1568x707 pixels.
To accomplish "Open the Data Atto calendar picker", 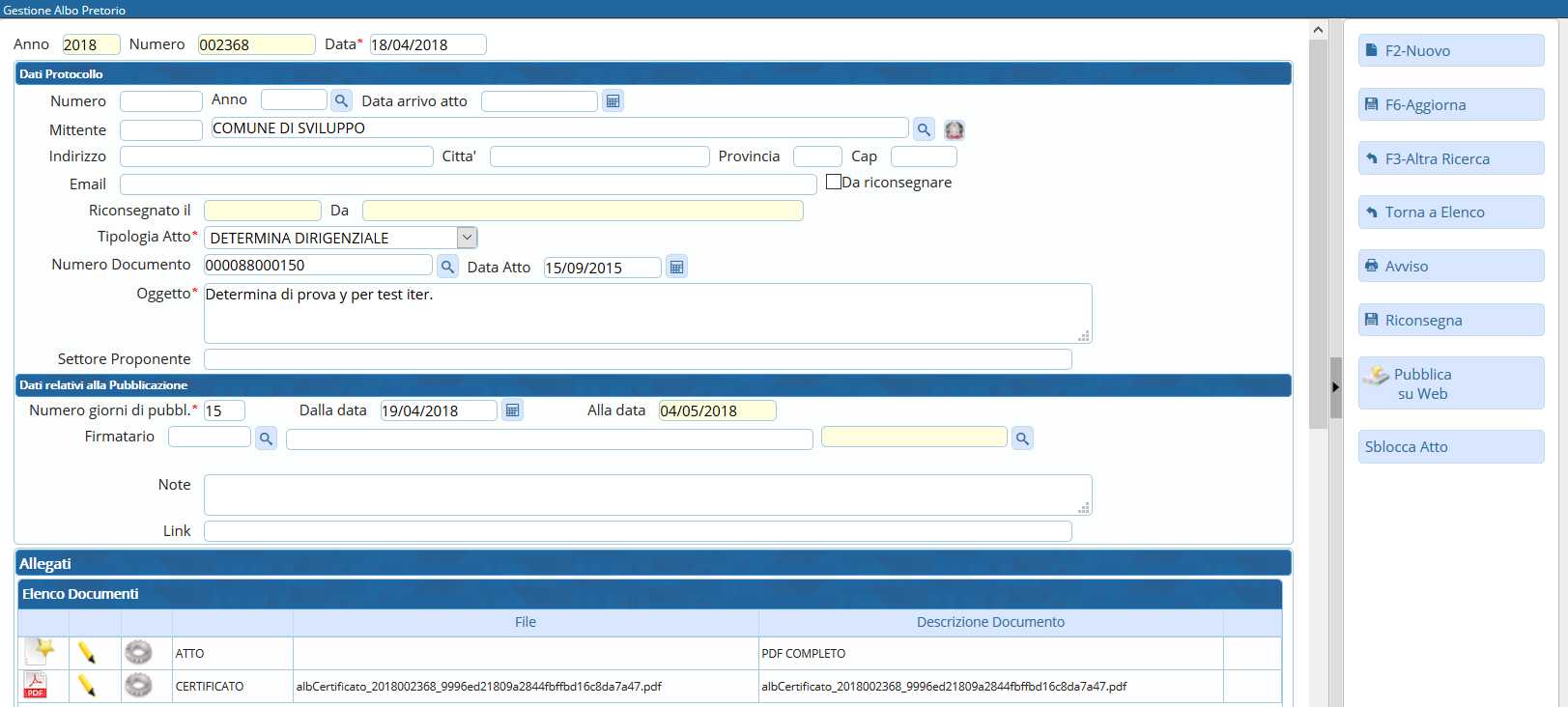I will click(677, 267).
